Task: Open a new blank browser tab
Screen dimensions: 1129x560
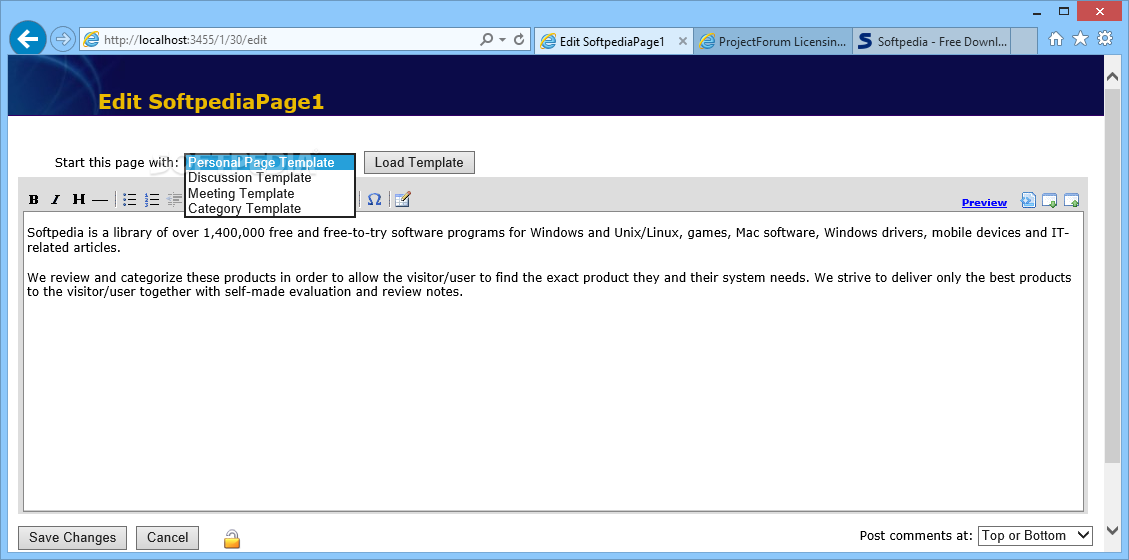Action: coord(1024,42)
